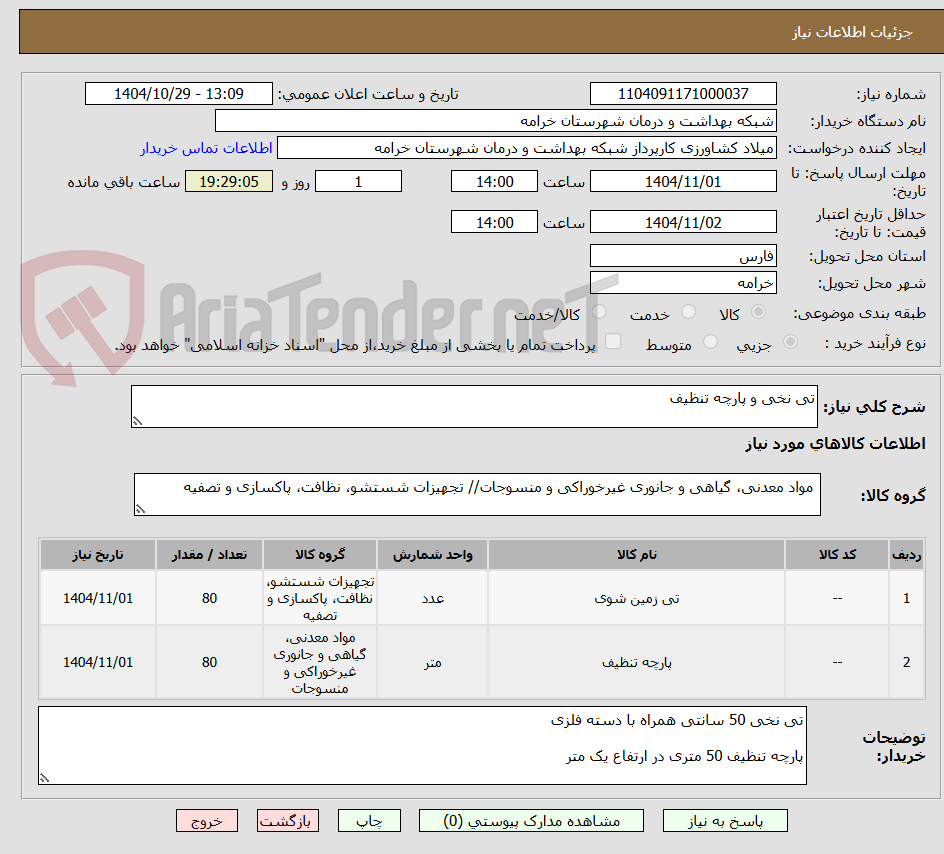Screen dimensions: 944x854
Task: Click the کد کالا column header
Action: pyautogui.click(x=837, y=555)
